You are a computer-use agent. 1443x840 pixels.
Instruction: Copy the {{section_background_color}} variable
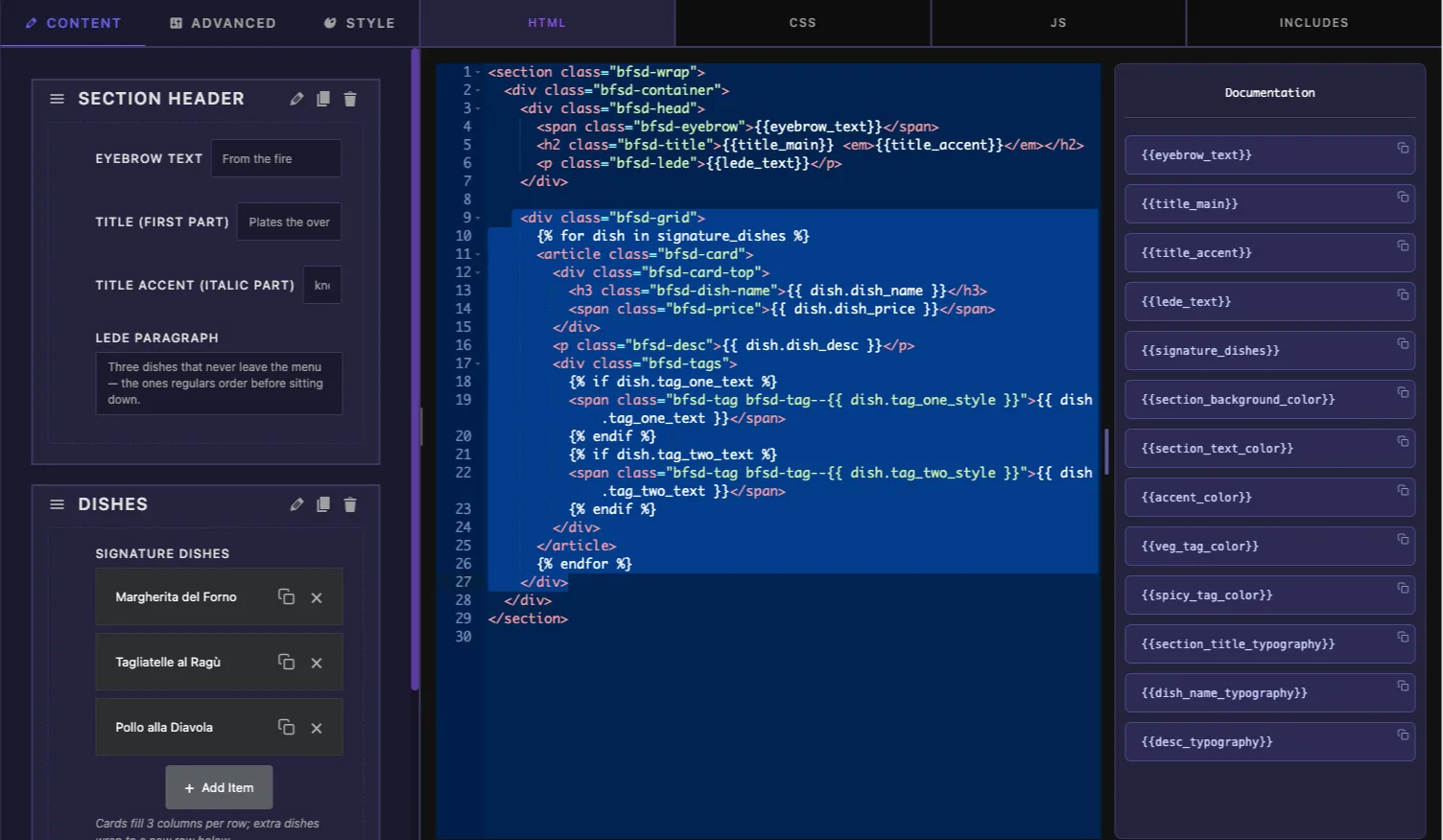click(1403, 392)
